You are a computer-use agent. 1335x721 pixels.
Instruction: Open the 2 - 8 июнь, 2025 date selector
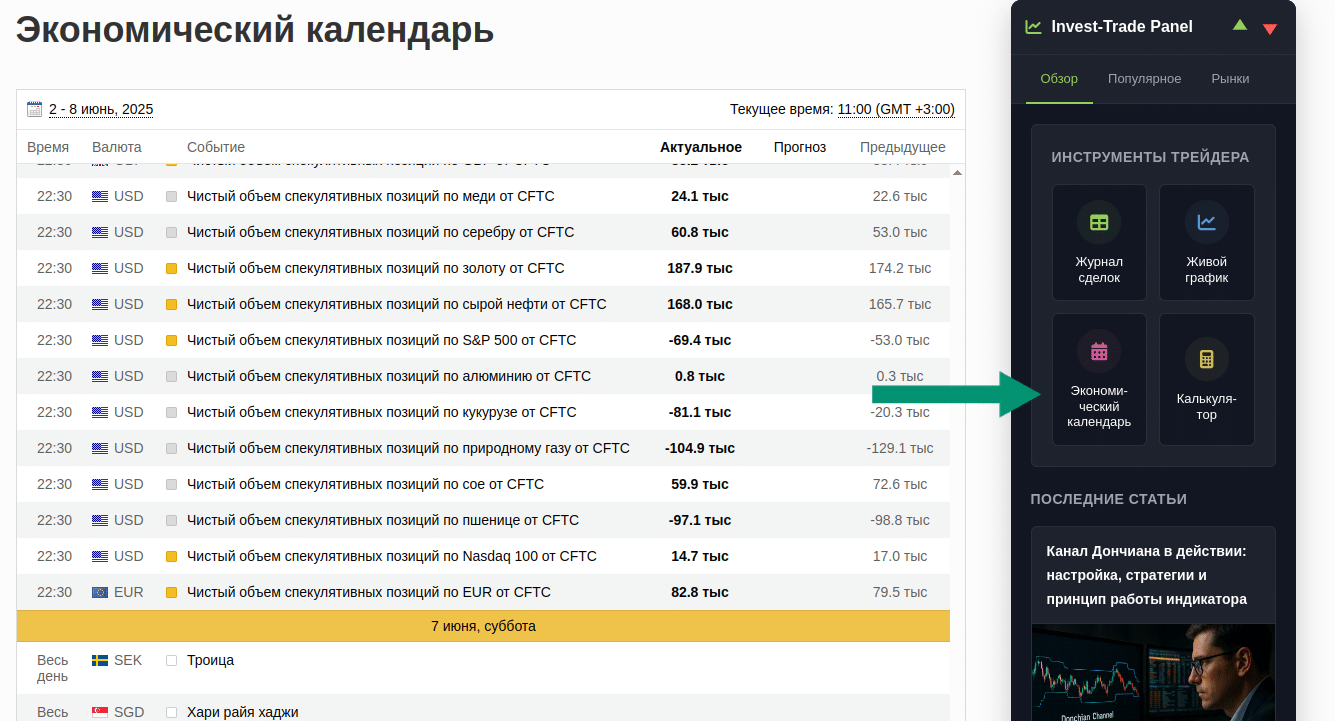coord(101,109)
